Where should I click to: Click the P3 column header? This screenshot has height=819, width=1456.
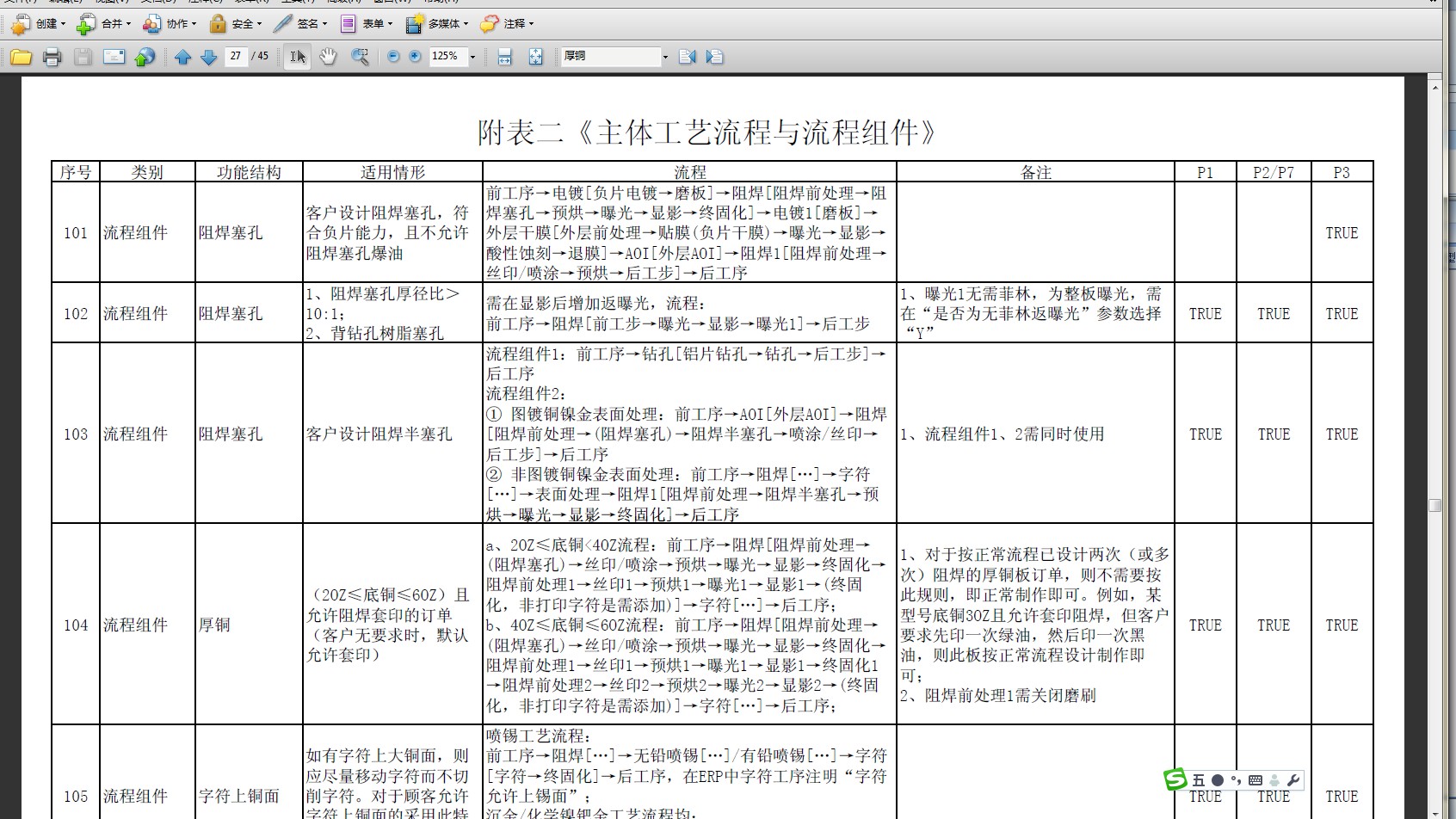(1342, 172)
